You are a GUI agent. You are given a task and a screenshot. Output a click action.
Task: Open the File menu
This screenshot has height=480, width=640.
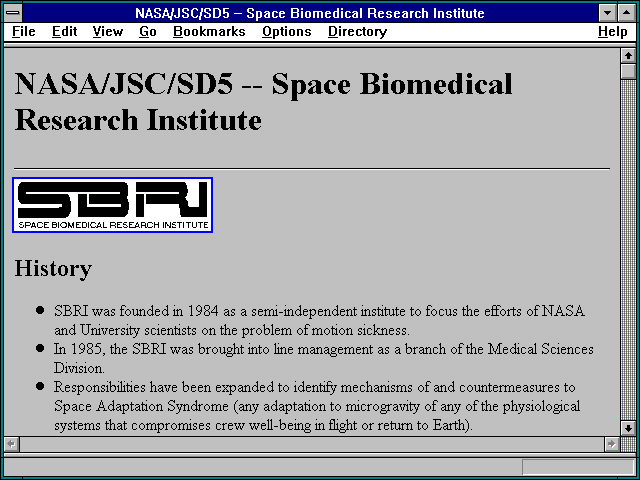pyautogui.click(x=24, y=31)
